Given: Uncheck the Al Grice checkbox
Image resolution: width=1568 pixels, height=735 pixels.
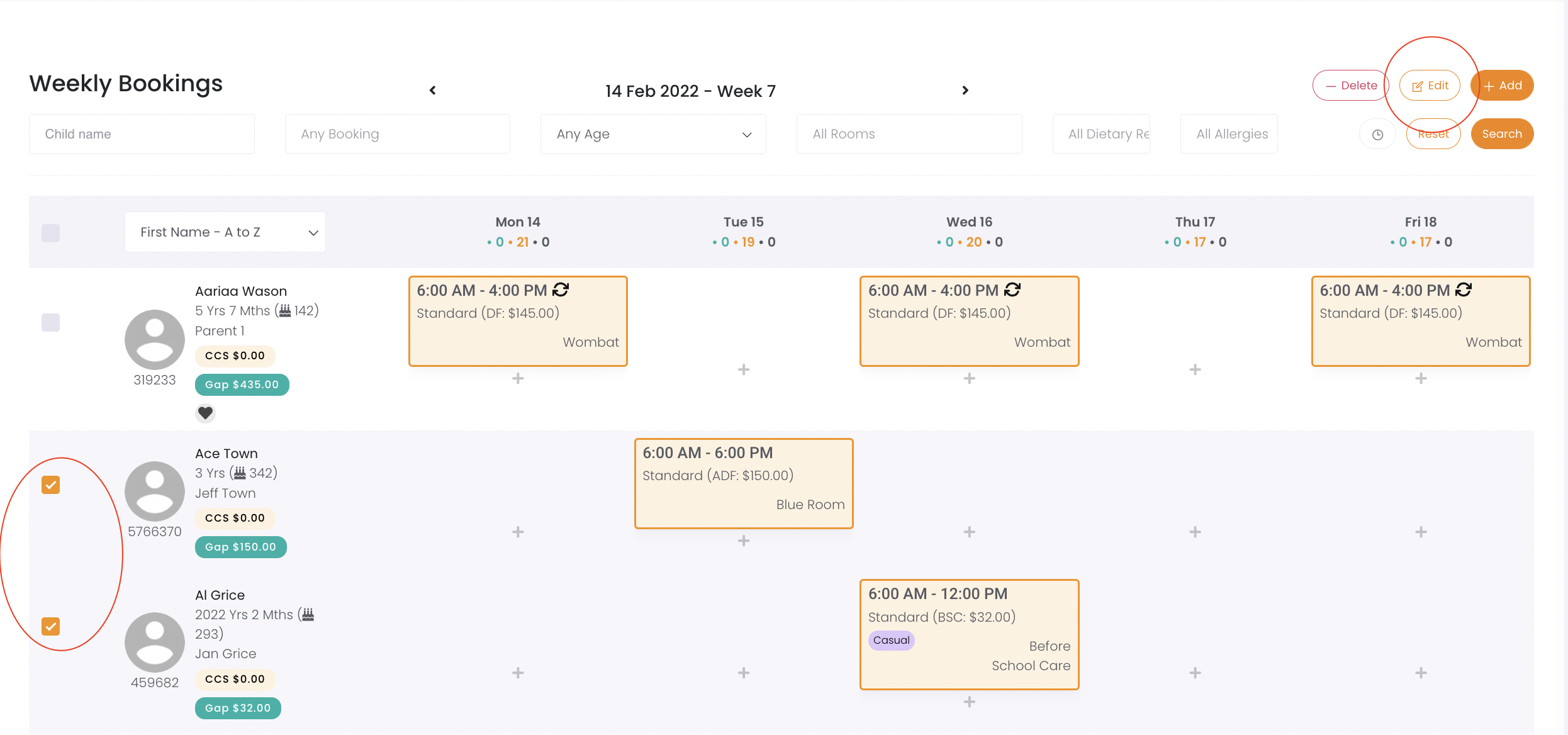Looking at the screenshot, I should point(51,626).
